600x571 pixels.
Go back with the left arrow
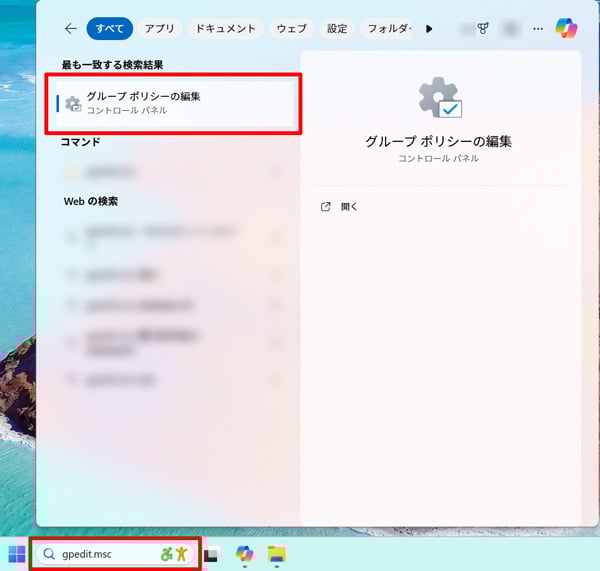tap(71, 29)
